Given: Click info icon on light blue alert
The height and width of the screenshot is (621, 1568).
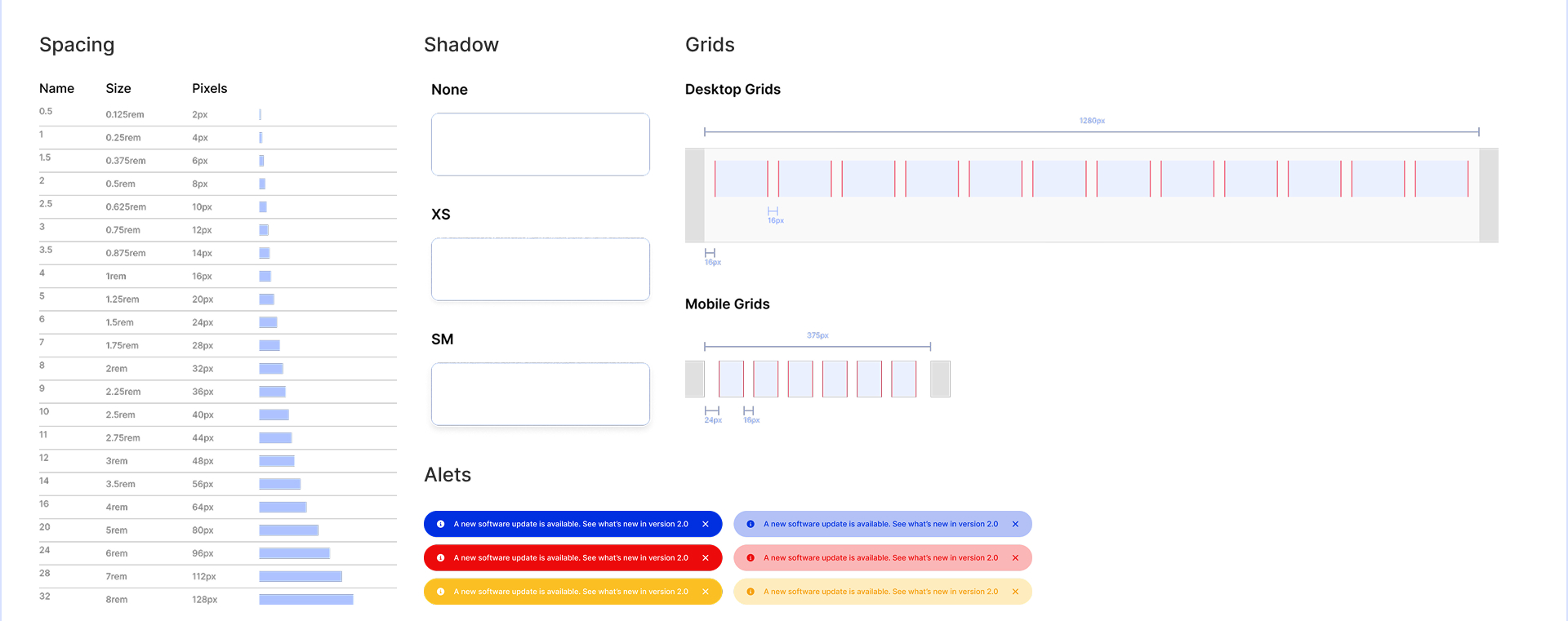Looking at the screenshot, I should pyautogui.click(x=751, y=524).
